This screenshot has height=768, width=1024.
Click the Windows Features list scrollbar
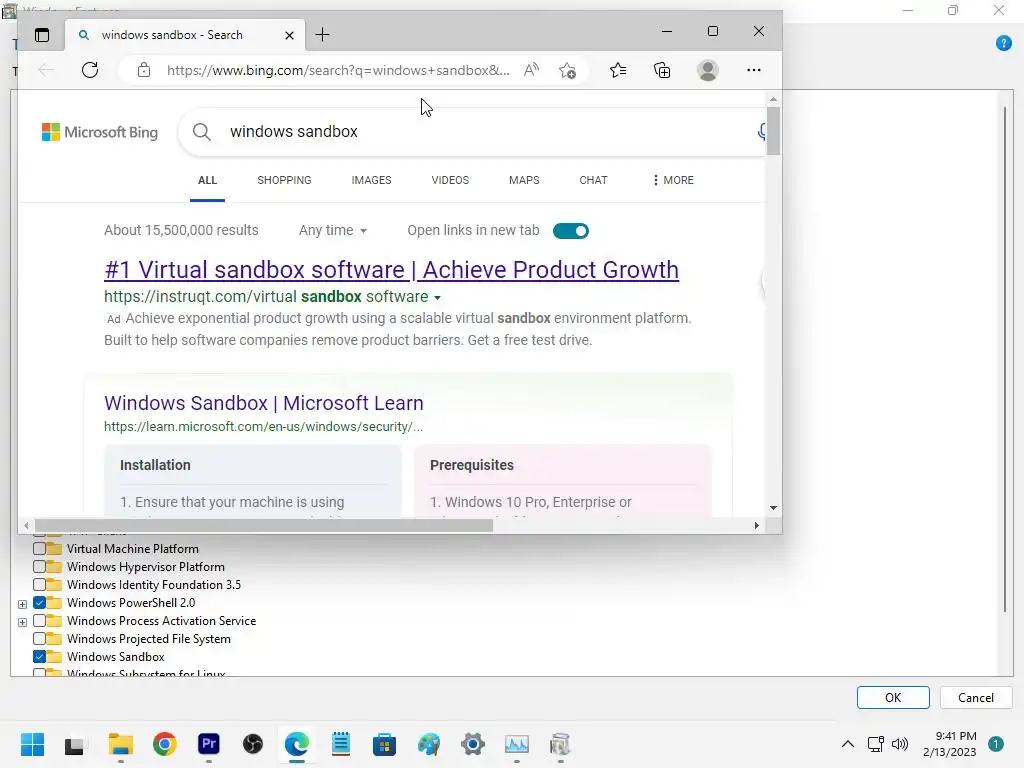(1004, 359)
